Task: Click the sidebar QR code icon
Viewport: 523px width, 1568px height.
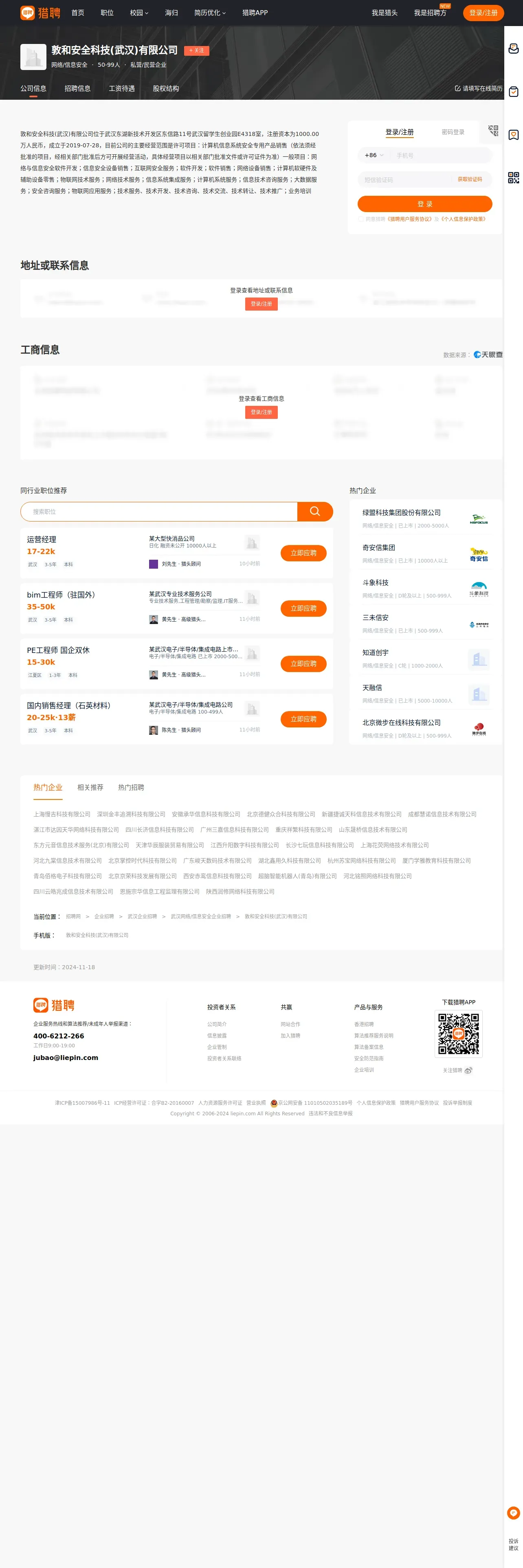Action: pos(513,178)
